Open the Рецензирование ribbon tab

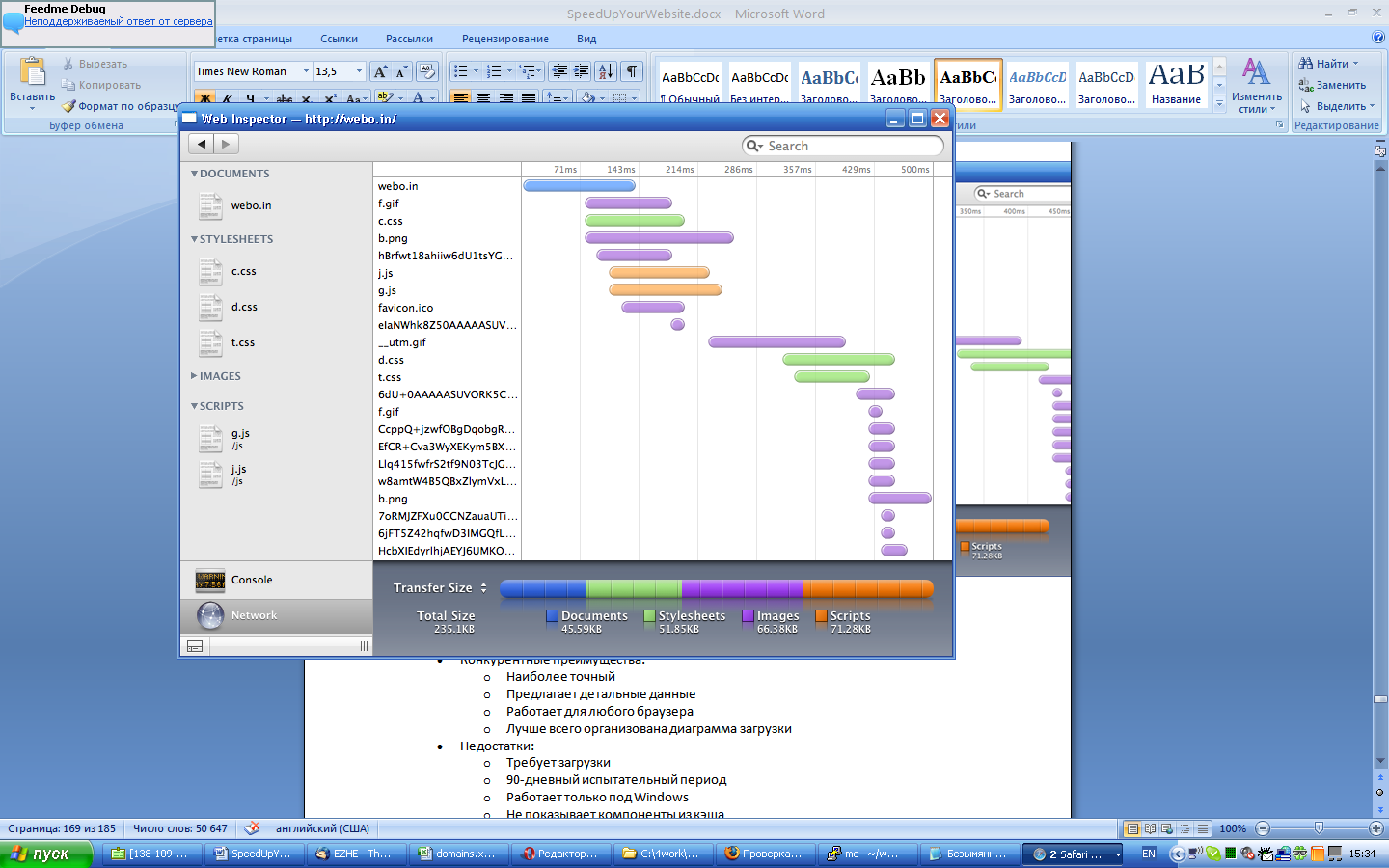point(504,39)
